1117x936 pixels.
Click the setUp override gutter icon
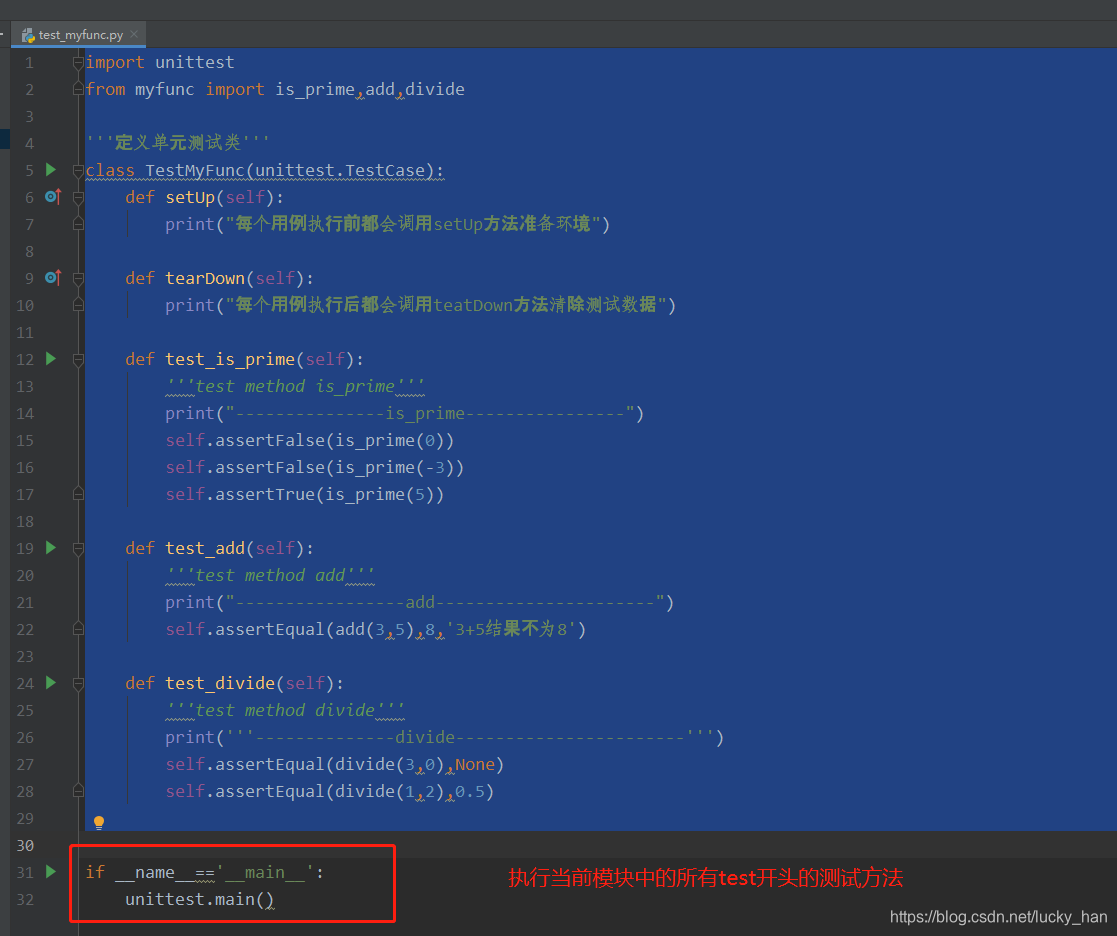pyautogui.click(x=53, y=197)
